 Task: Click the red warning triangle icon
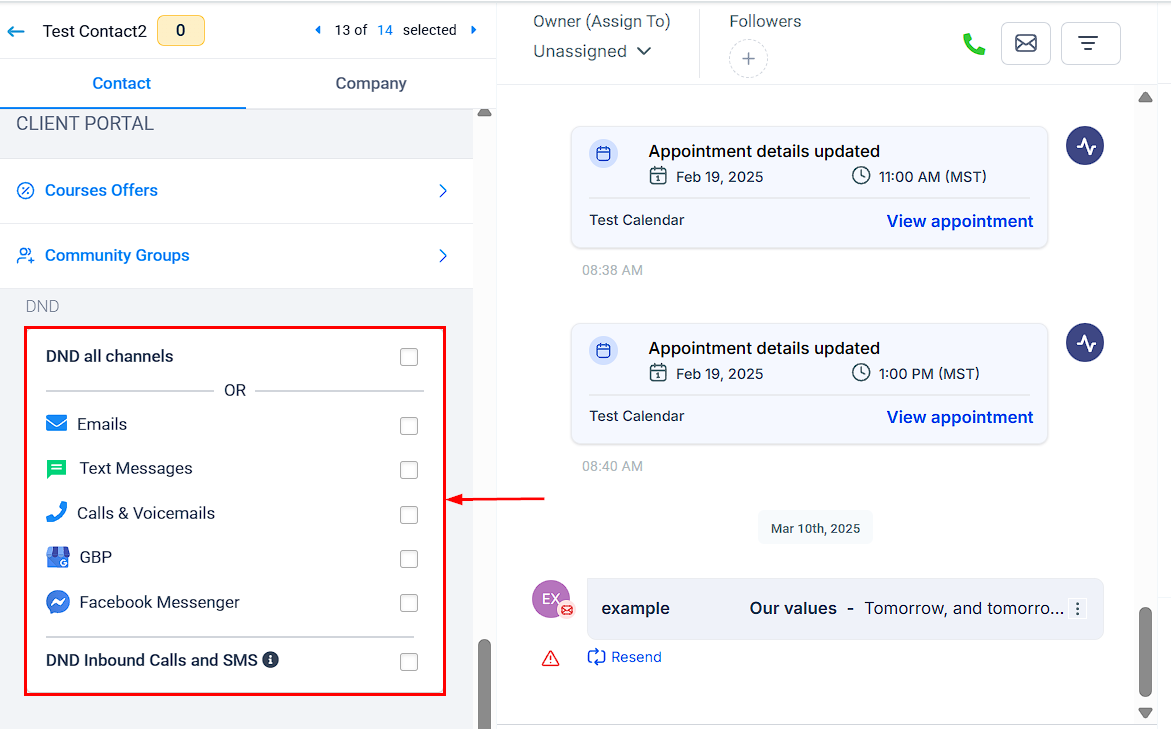pyautogui.click(x=550, y=658)
